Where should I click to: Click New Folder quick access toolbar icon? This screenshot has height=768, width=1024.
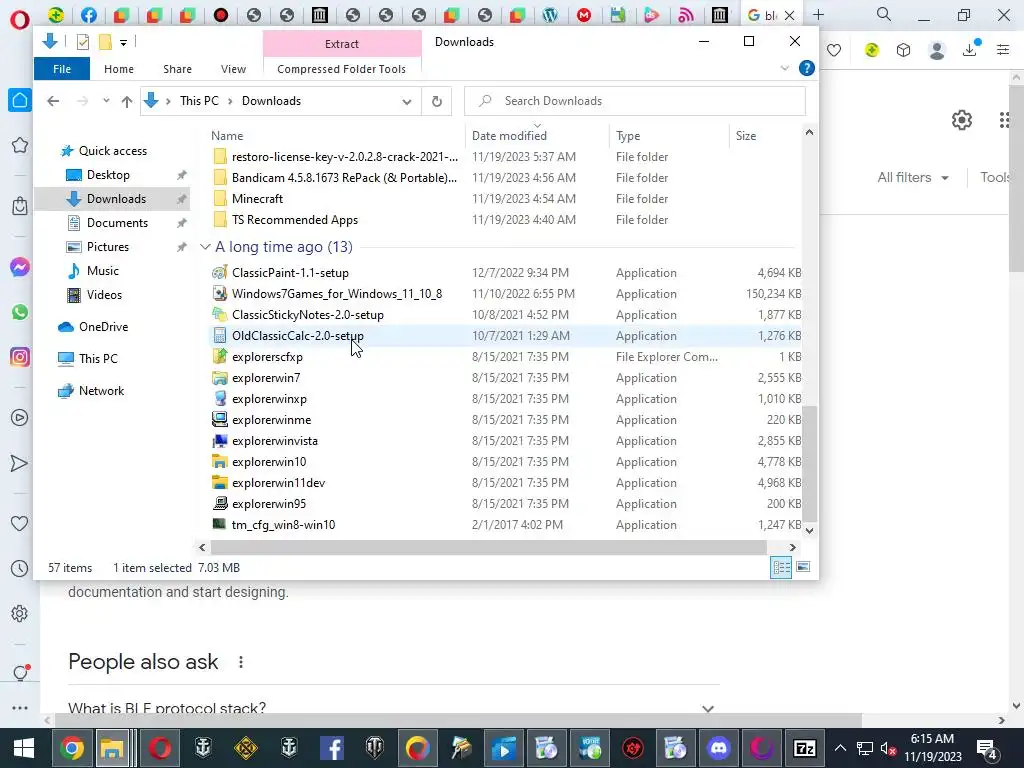point(104,42)
